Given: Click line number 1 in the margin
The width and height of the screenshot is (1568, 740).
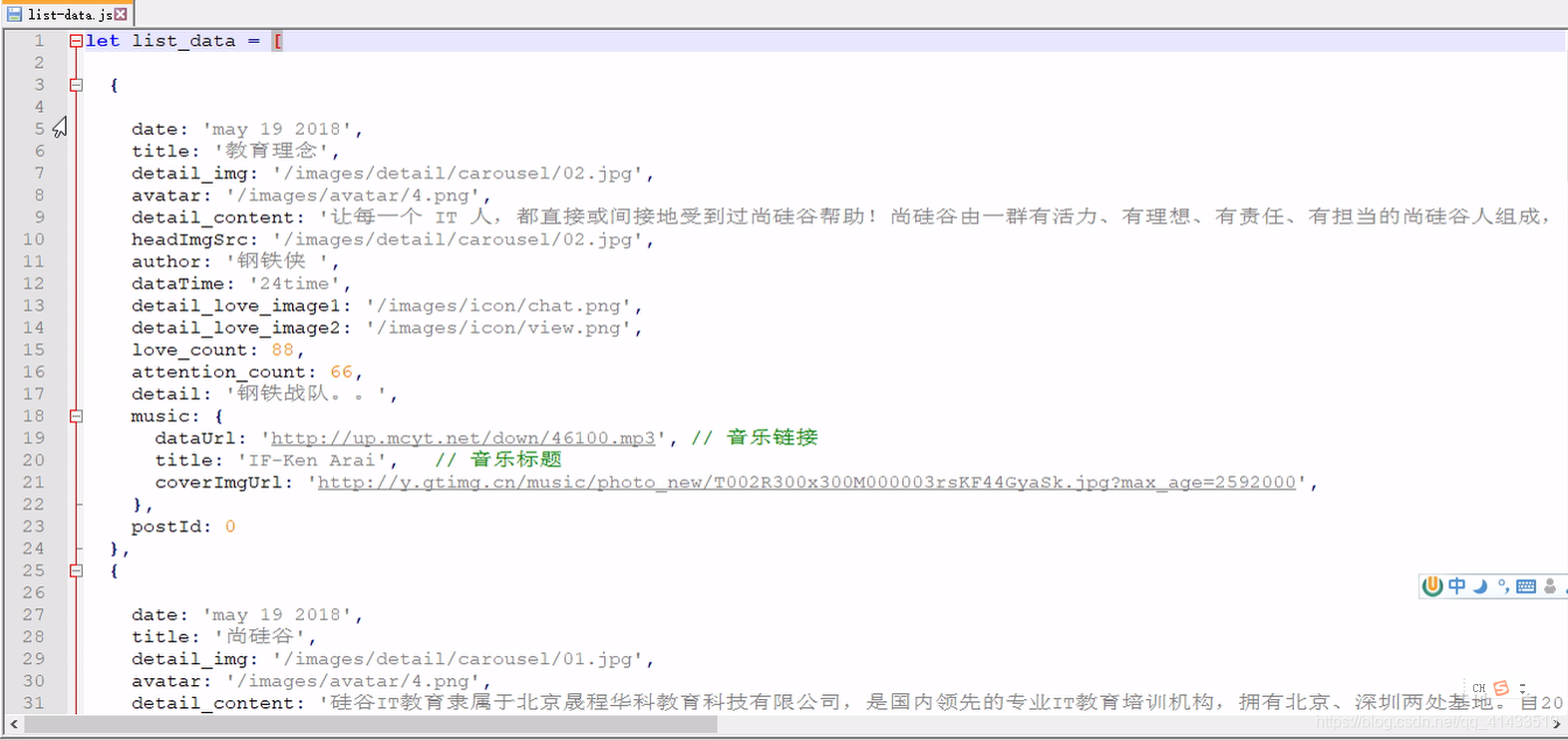Looking at the screenshot, I should (39, 41).
